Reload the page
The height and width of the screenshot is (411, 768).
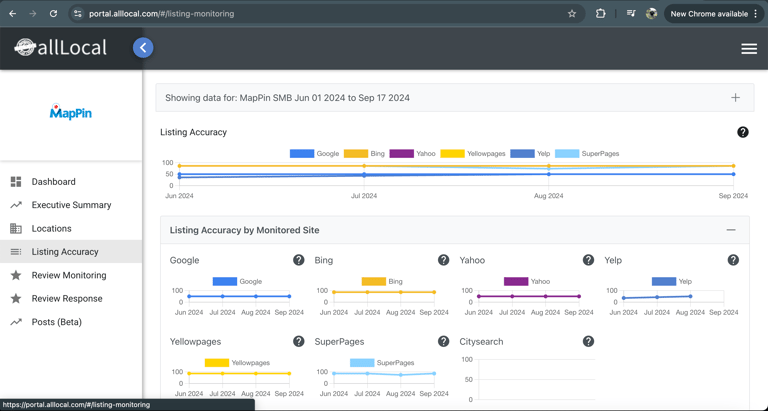point(53,14)
